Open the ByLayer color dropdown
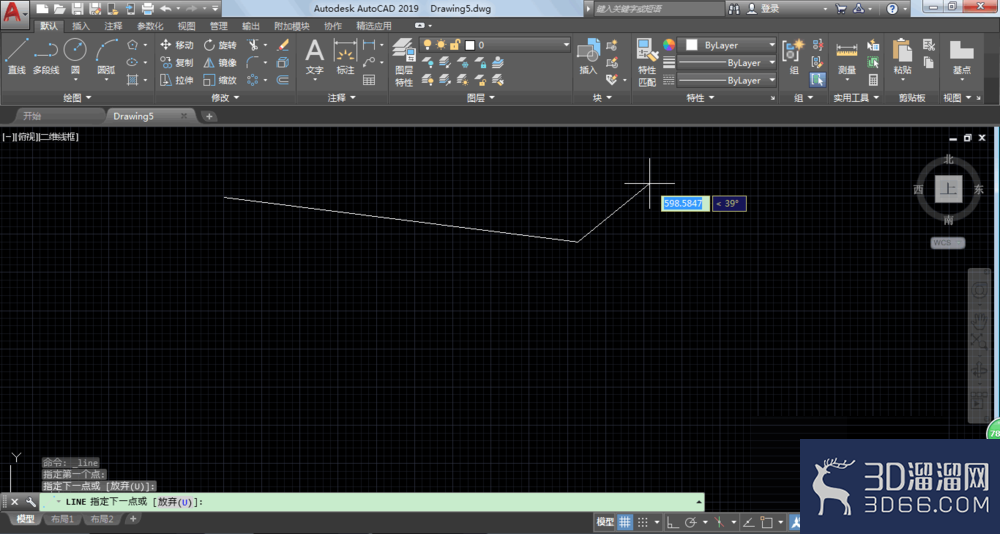The image size is (1000, 534). pos(727,45)
